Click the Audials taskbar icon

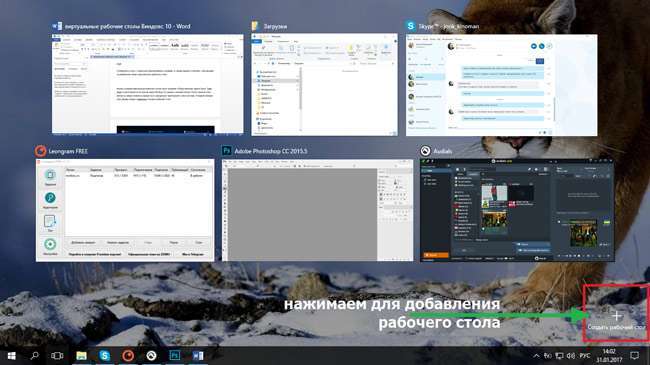tap(151, 356)
